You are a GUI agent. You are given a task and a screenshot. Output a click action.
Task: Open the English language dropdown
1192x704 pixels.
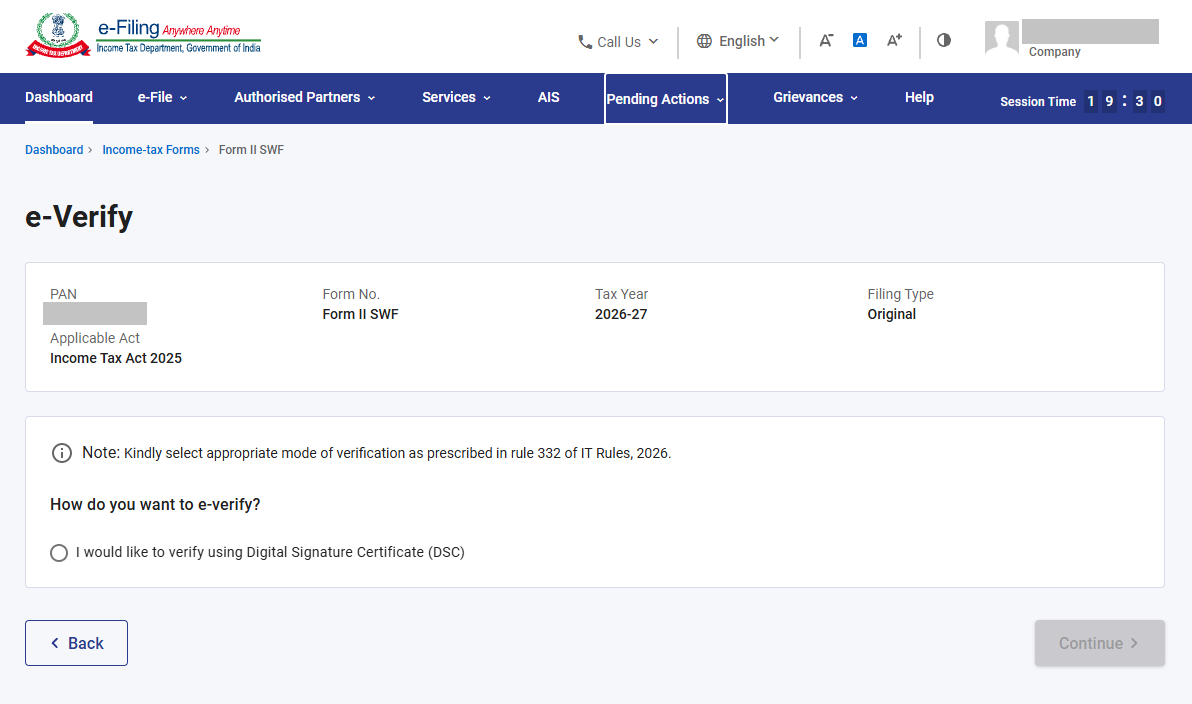(737, 41)
